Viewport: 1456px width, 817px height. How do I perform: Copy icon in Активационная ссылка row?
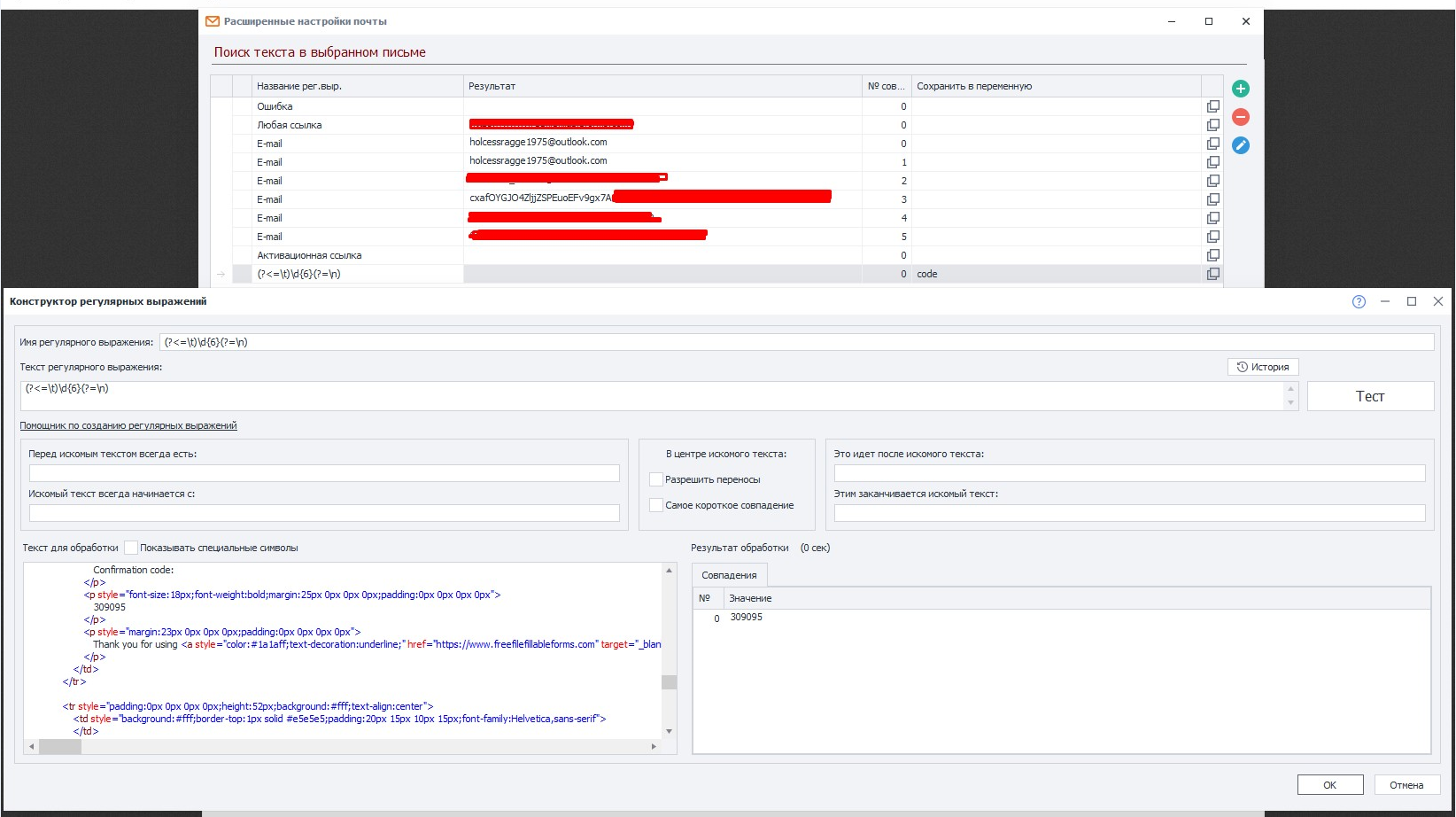point(1213,255)
